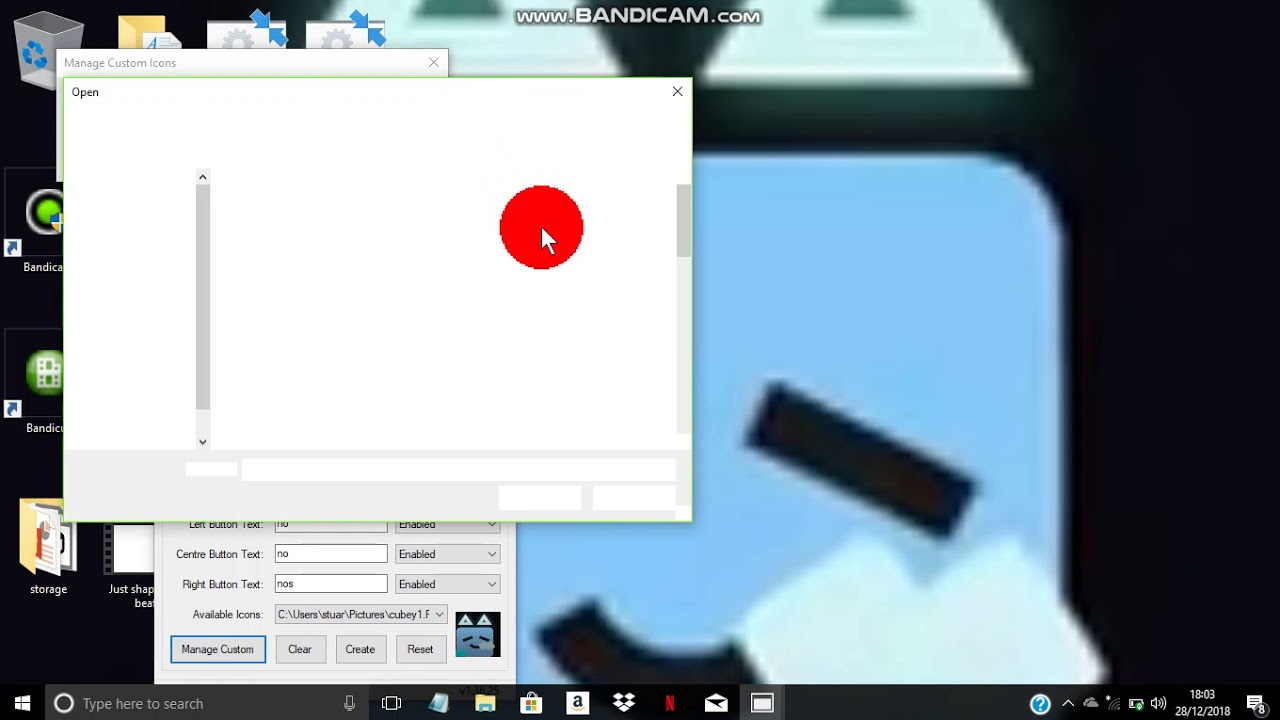This screenshot has width=1280, height=720.
Task: Open the storage folder on desktop
Action: click(x=47, y=548)
